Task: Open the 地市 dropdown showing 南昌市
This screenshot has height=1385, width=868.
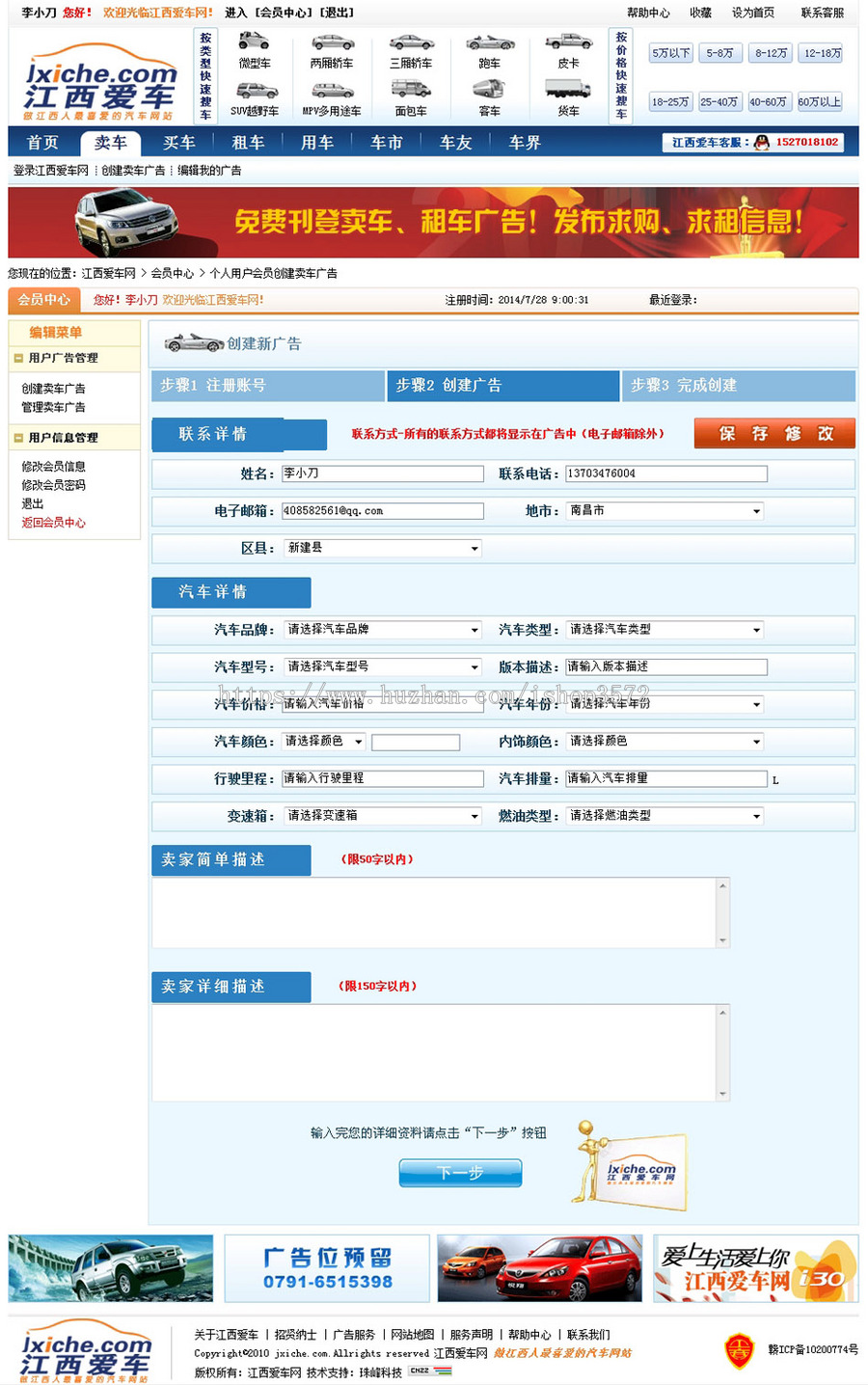Action: coord(665,510)
